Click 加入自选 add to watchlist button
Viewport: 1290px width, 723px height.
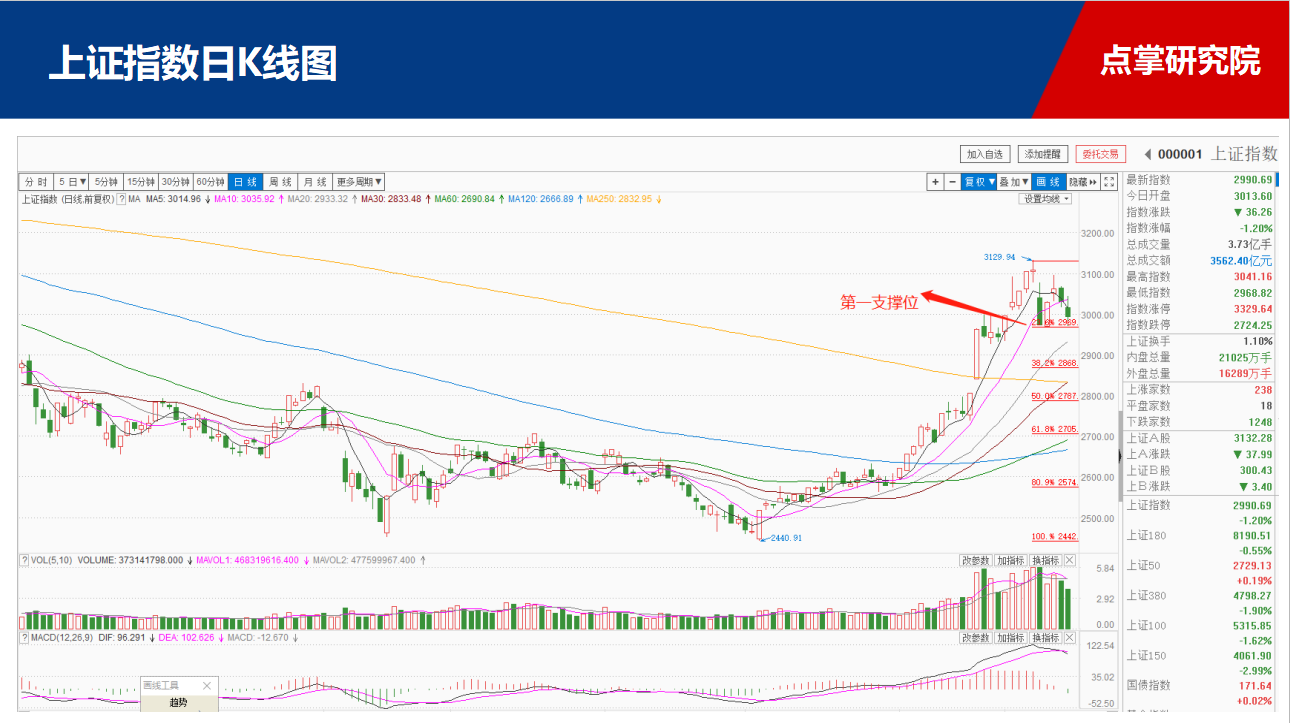point(985,154)
